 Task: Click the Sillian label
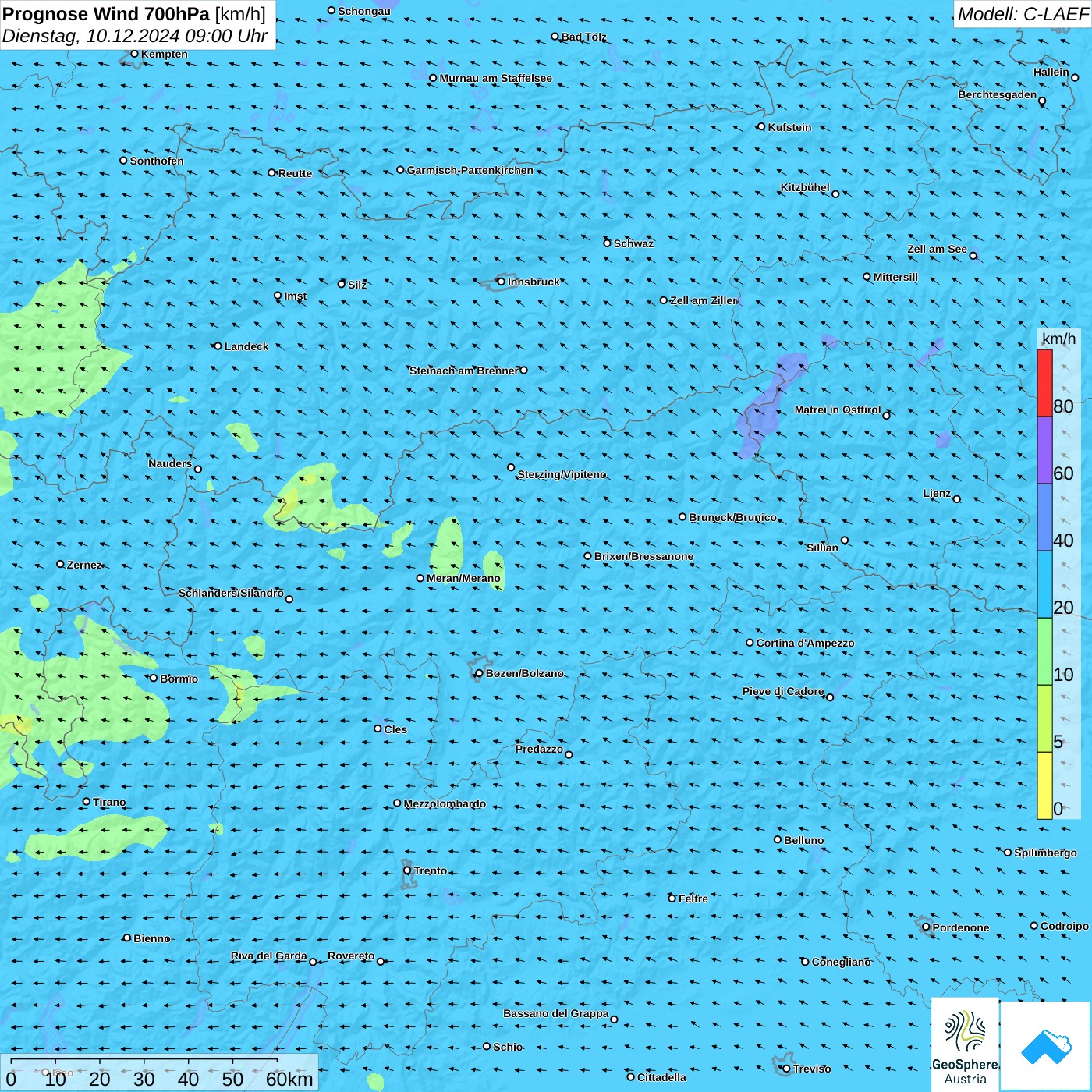(x=822, y=548)
